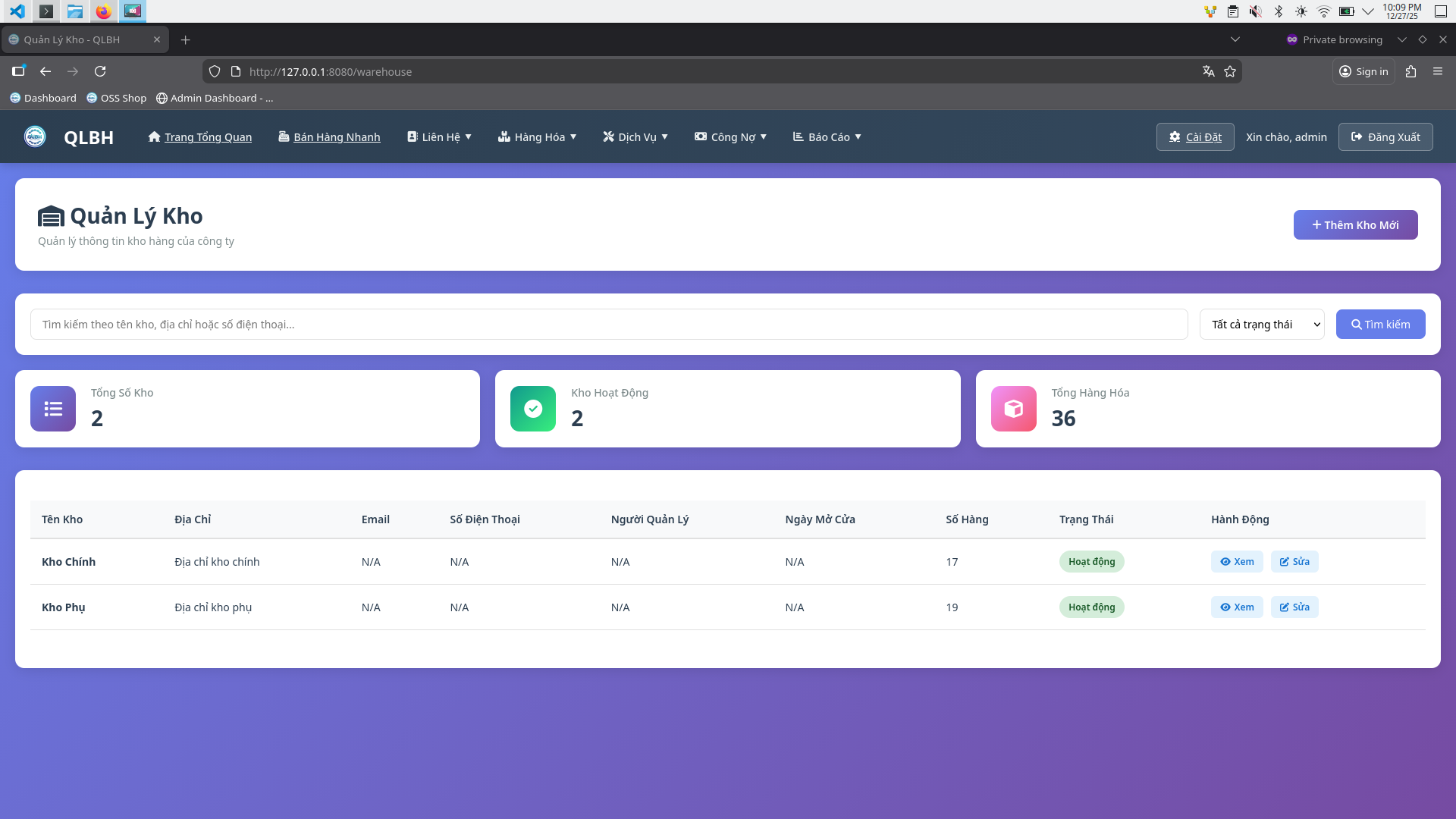
Task: Click the browser translate page icon
Action: point(1208,71)
